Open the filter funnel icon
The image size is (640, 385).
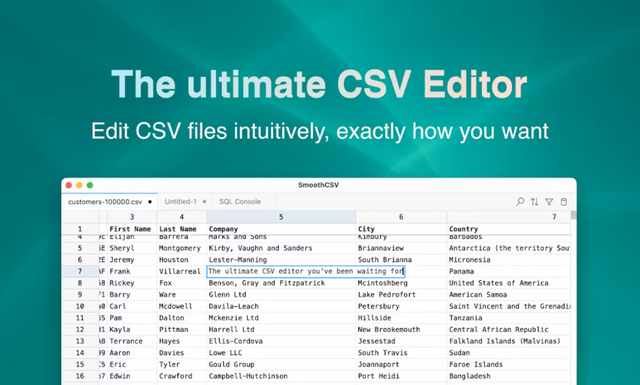point(549,202)
